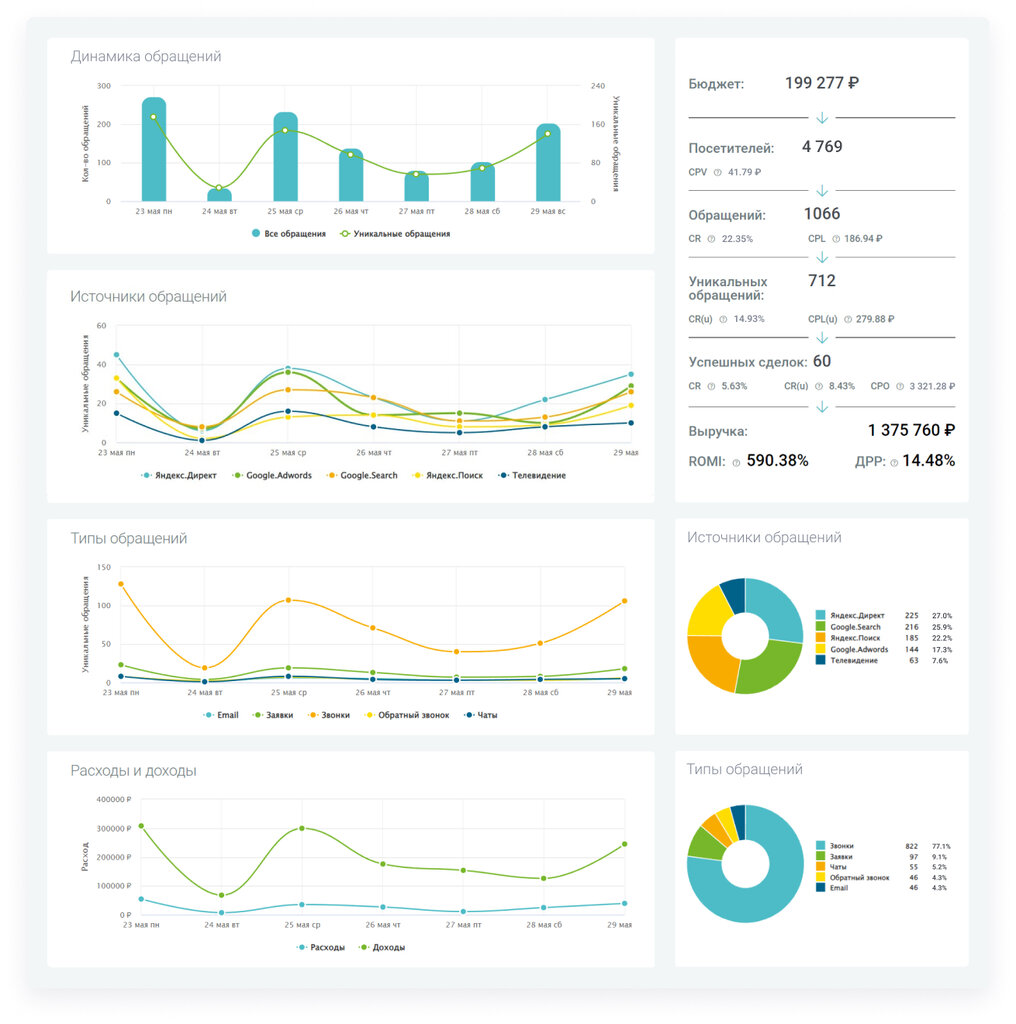Click the 77.1% value in Типы обращений legend

(941, 846)
